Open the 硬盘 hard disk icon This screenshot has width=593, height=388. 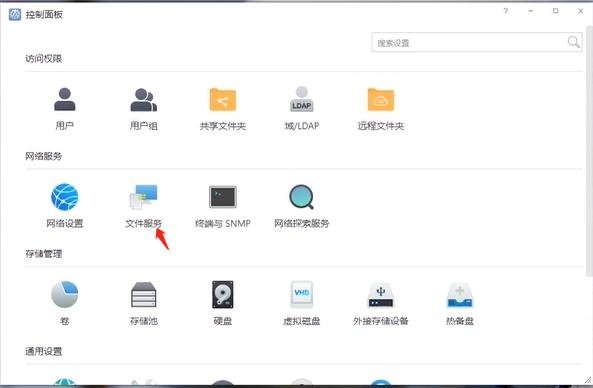coord(223,294)
